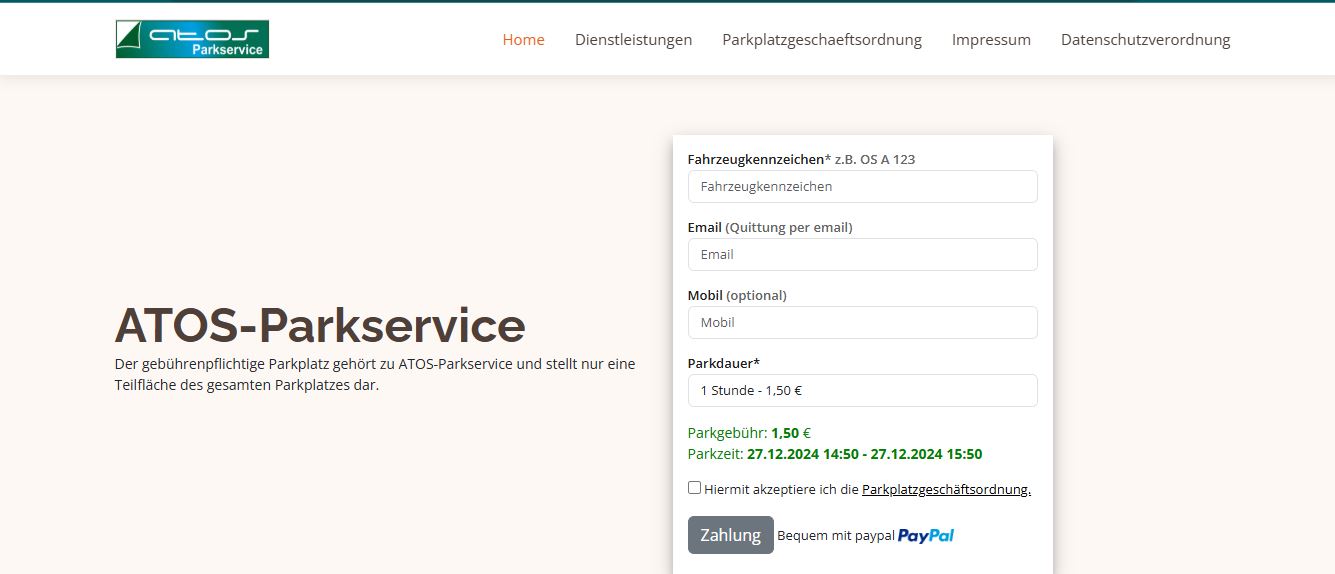Click the "Mobil (optional)" label
The width and height of the screenshot is (1335, 574).
[x=737, y=295]
